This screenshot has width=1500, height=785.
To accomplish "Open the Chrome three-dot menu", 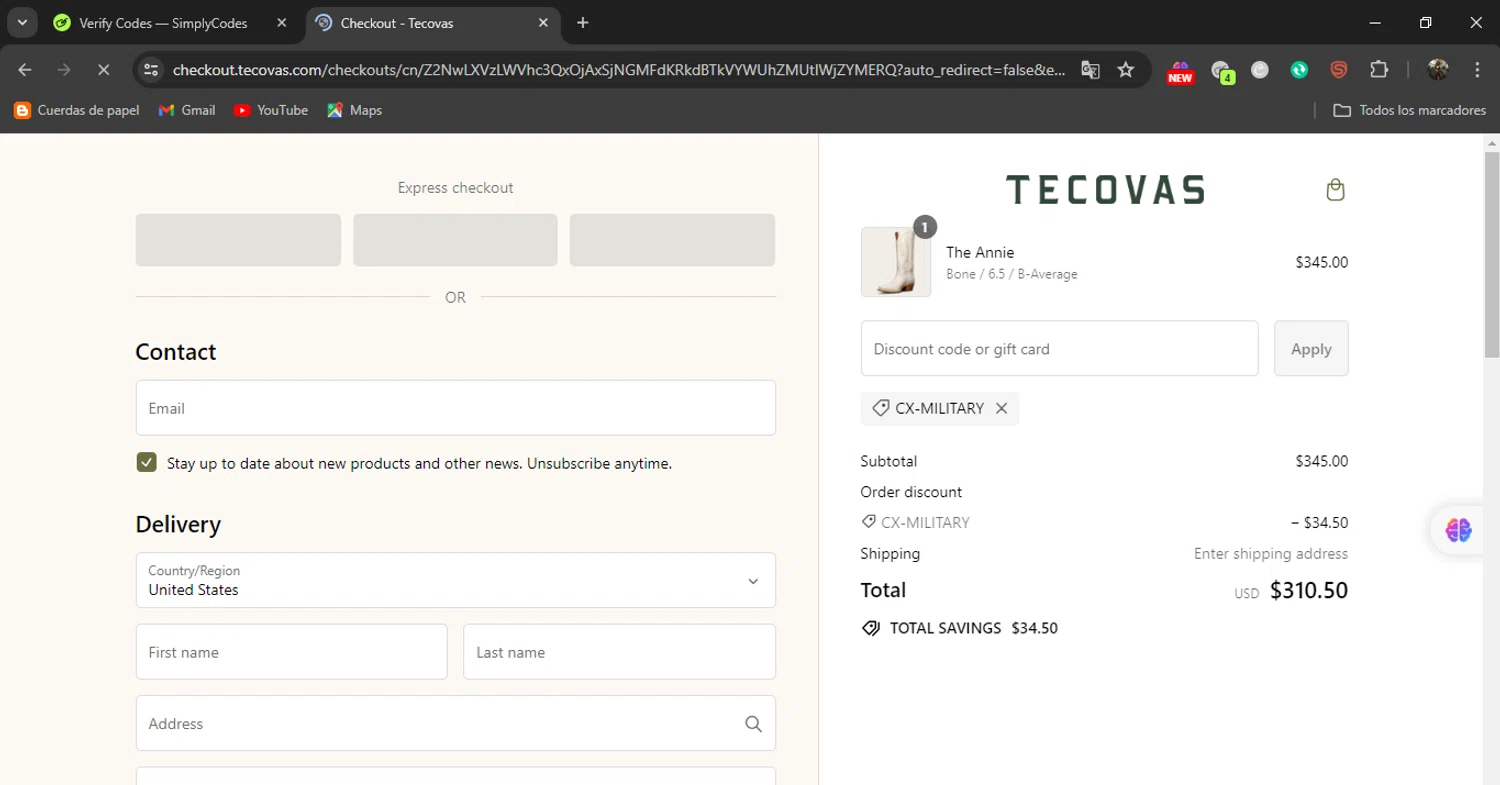I will click(x=1477, y=70).
